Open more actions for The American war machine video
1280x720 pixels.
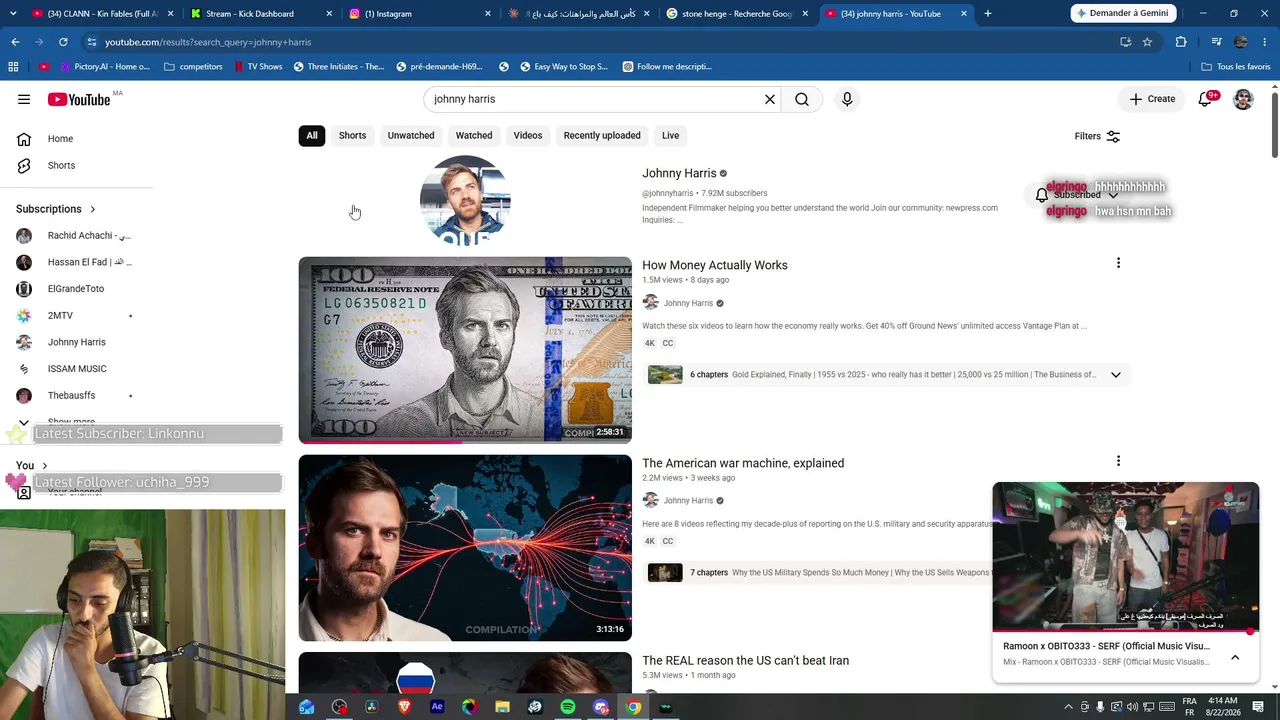(x=1118, y=461)
